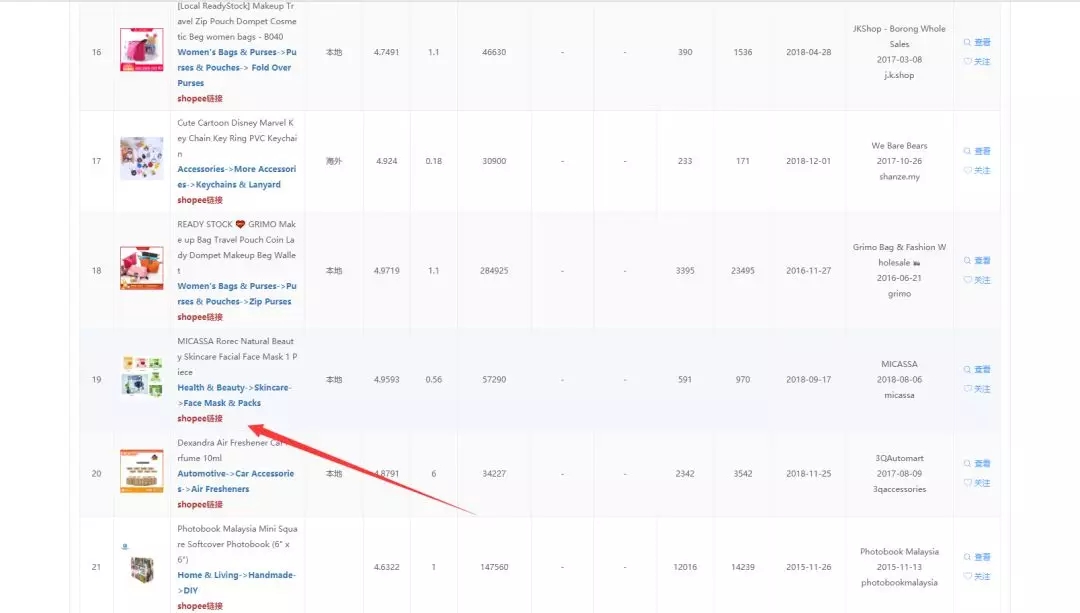Screen dimensions: 1080x613
Task: Open the shopee链接 link for MICASSA face mask
Action: click(x=200, y=419)
